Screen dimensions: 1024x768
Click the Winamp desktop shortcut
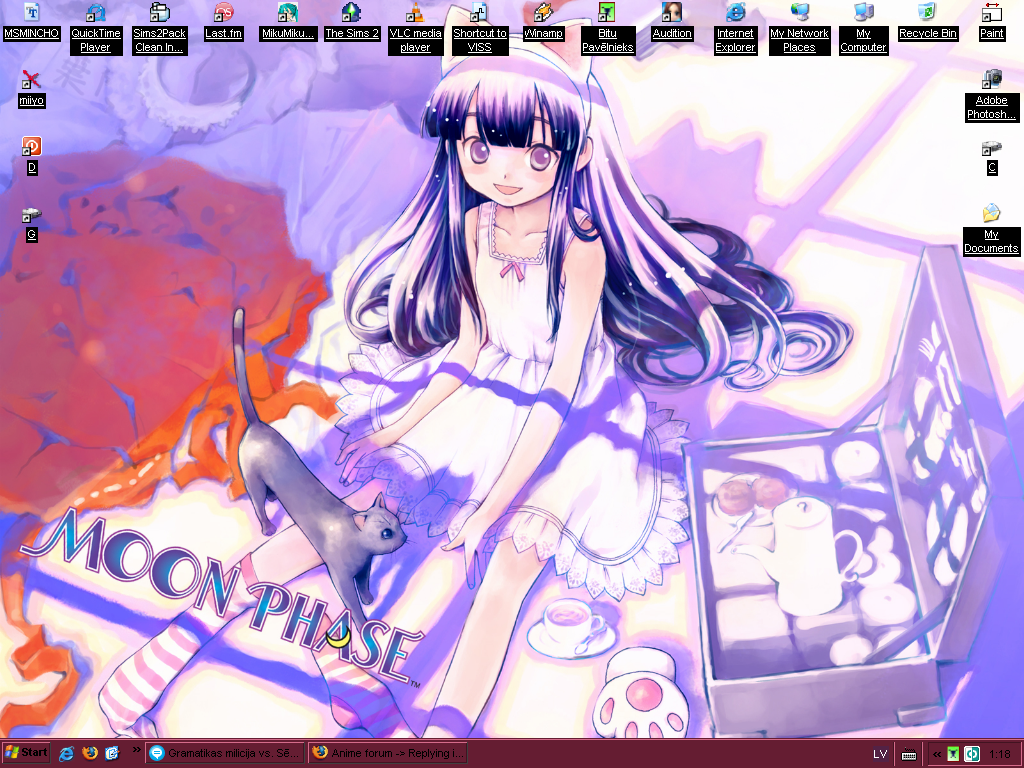(543, 22)
